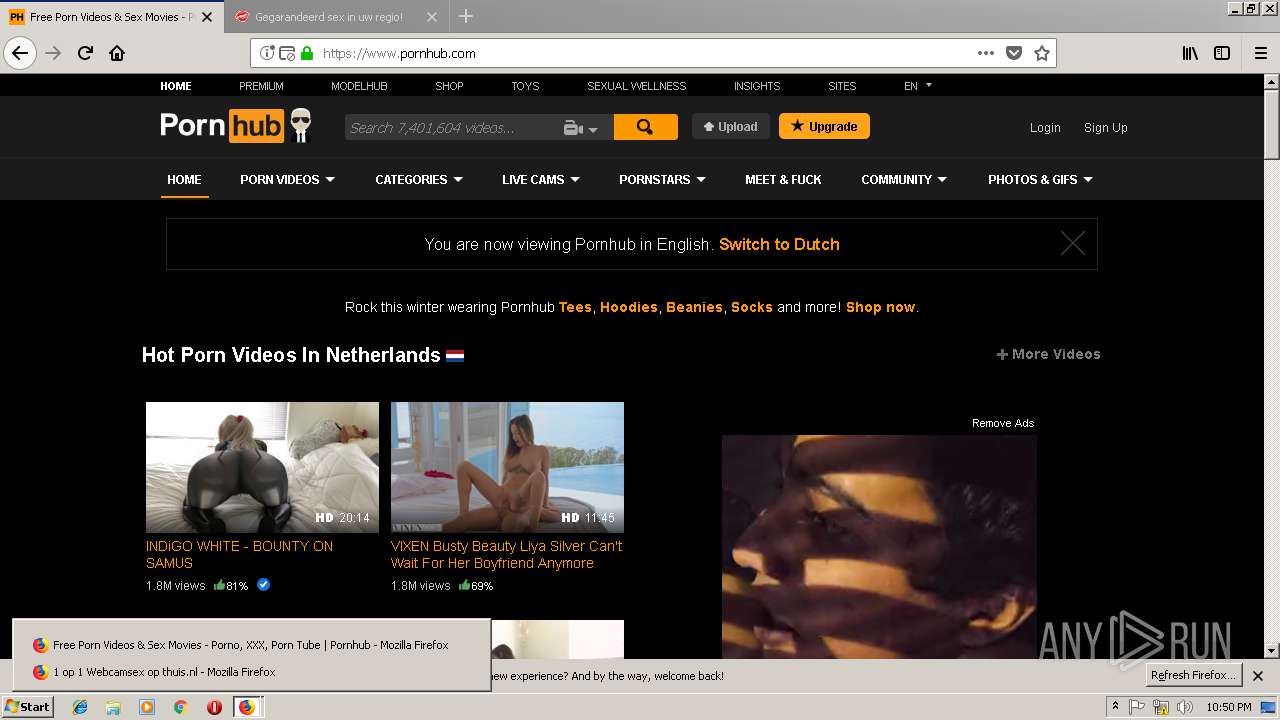Save page to Pocket icon
The height and width of the screenshot is (720, 1280).
(x=1014, y=53)
